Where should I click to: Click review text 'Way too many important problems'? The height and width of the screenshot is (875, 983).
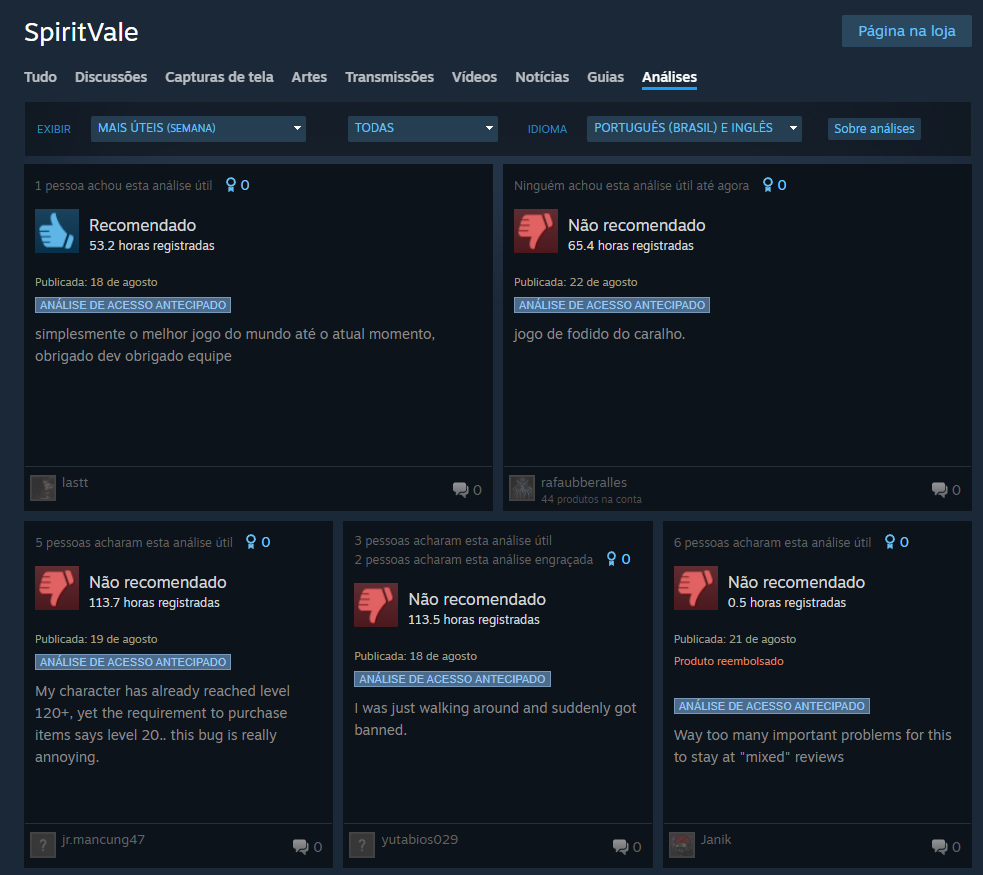812,746
